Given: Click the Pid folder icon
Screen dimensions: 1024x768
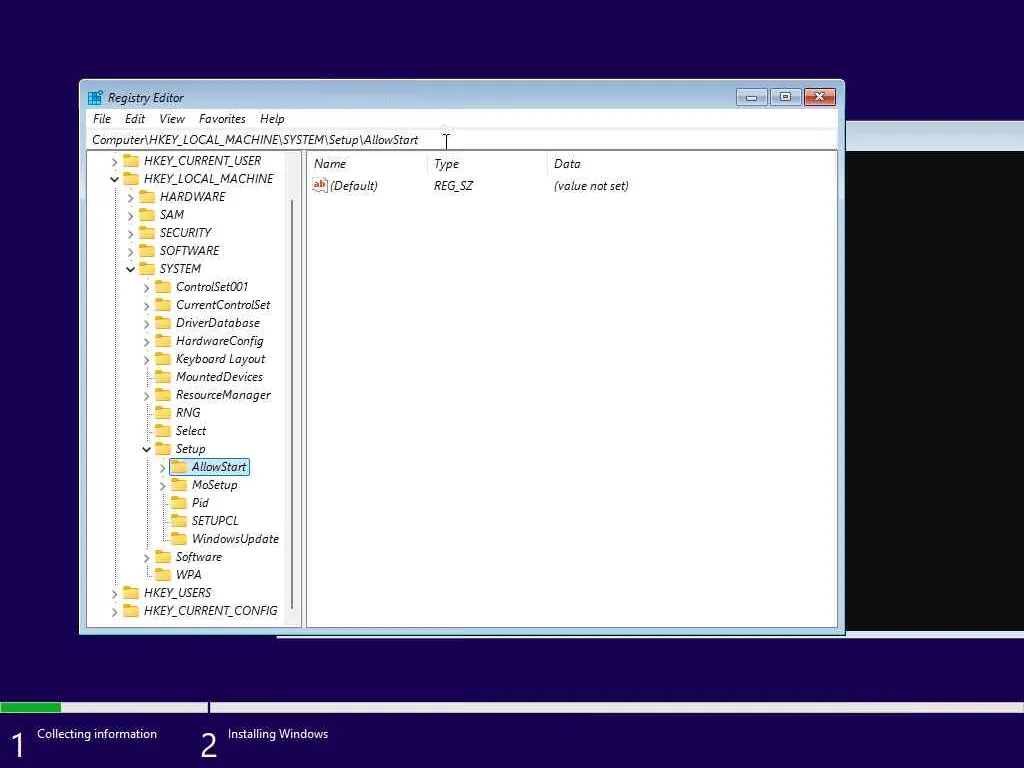Looking at the screenshot, I should click(x=179, y=503).
